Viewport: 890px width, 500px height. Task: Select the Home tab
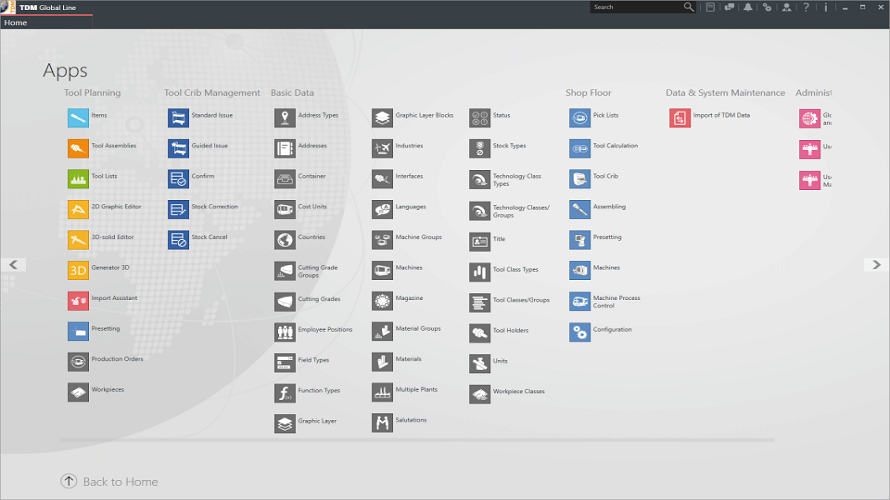[x=16, y=23]
